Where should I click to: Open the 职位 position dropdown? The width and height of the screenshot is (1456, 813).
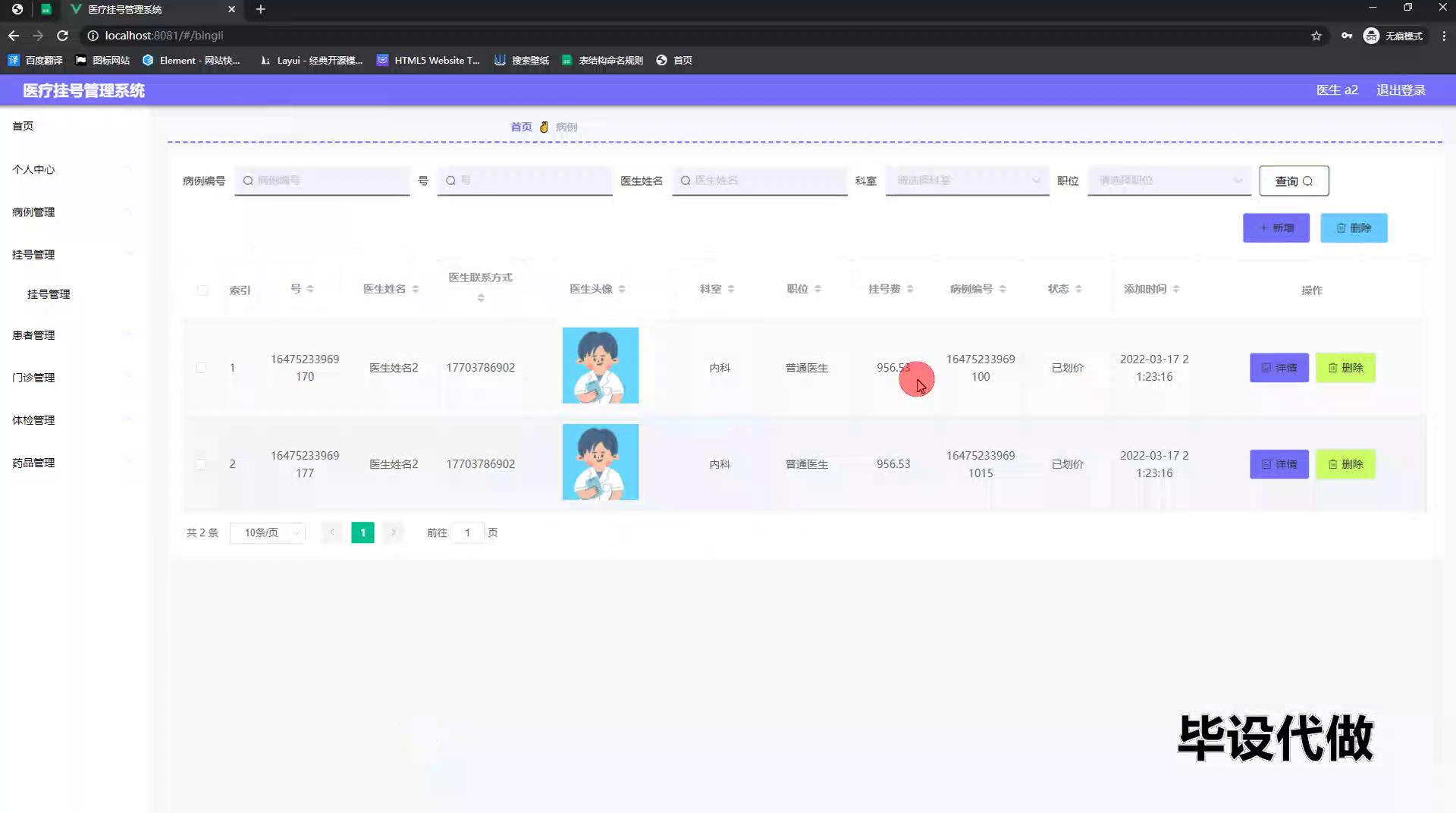click(1169, 180)
